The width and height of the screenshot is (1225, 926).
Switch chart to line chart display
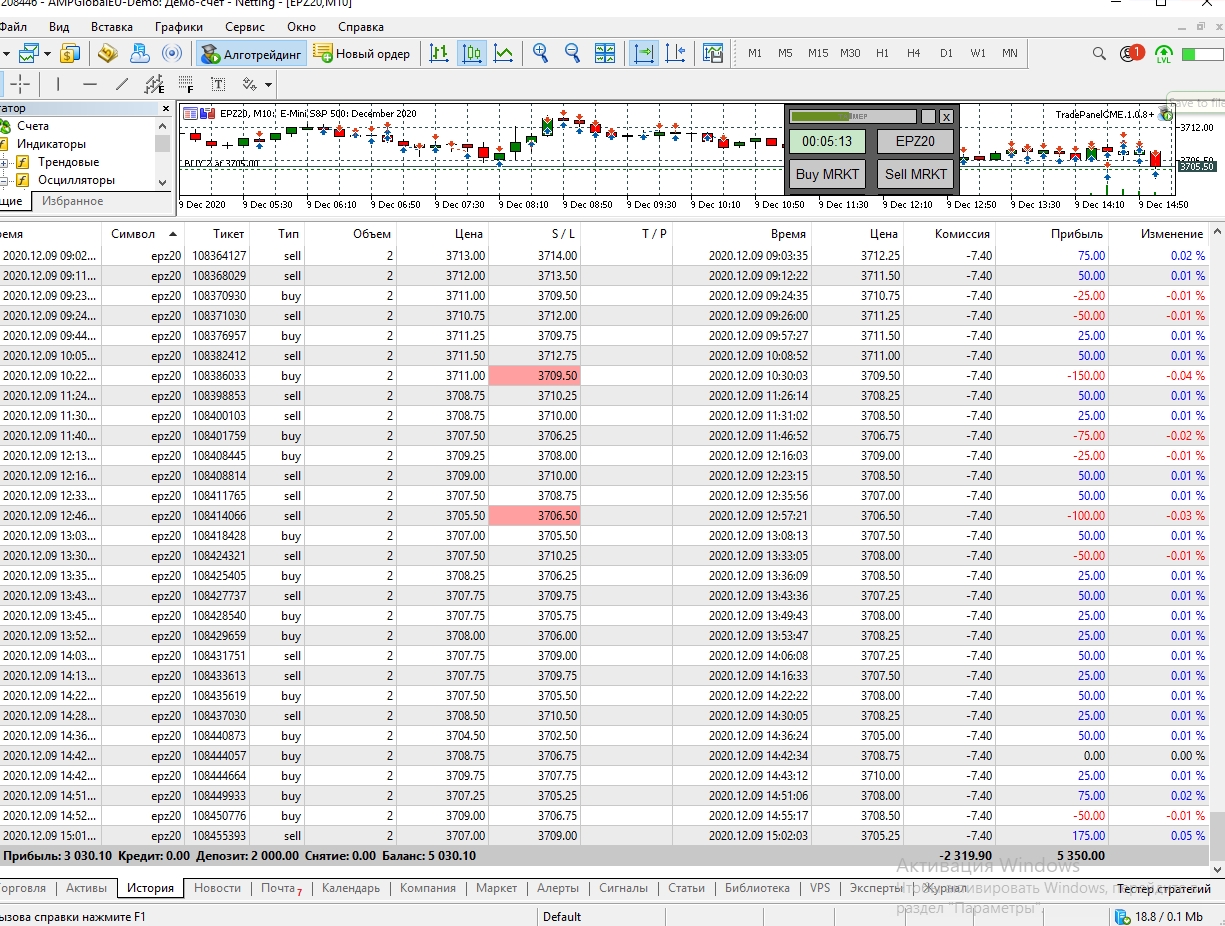[x=503, y=53]
